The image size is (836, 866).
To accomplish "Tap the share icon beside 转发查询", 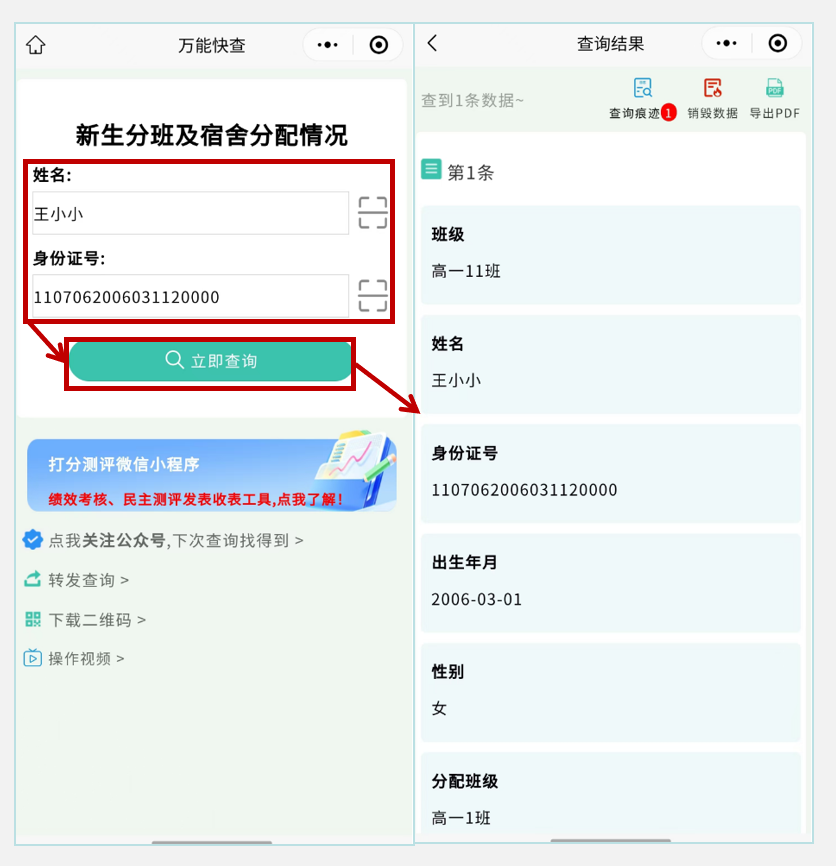I will click(33, 579).
